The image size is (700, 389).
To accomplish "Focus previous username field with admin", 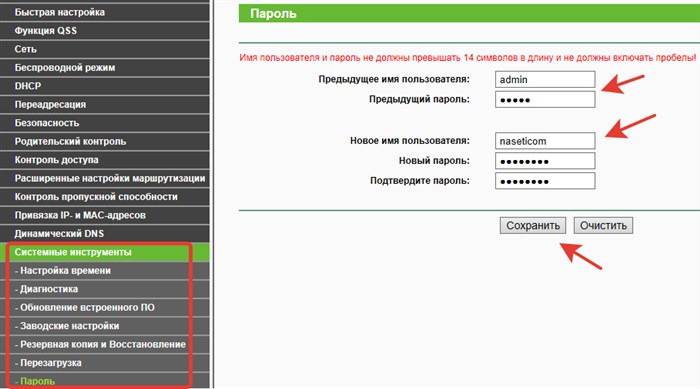I will (545, 79).
